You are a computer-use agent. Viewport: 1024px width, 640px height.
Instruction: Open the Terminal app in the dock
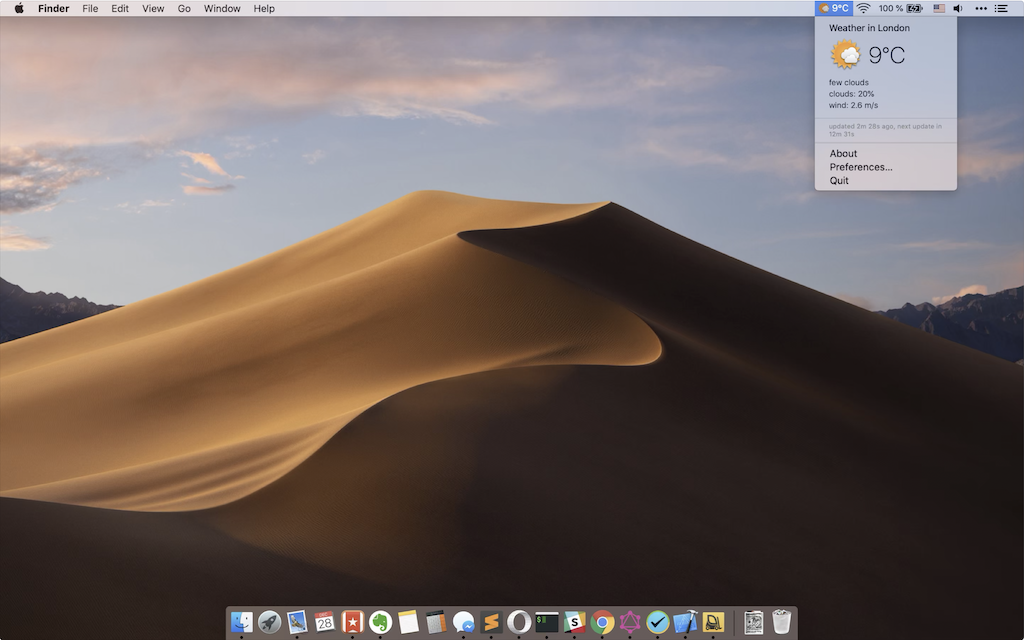click(546, 622)
